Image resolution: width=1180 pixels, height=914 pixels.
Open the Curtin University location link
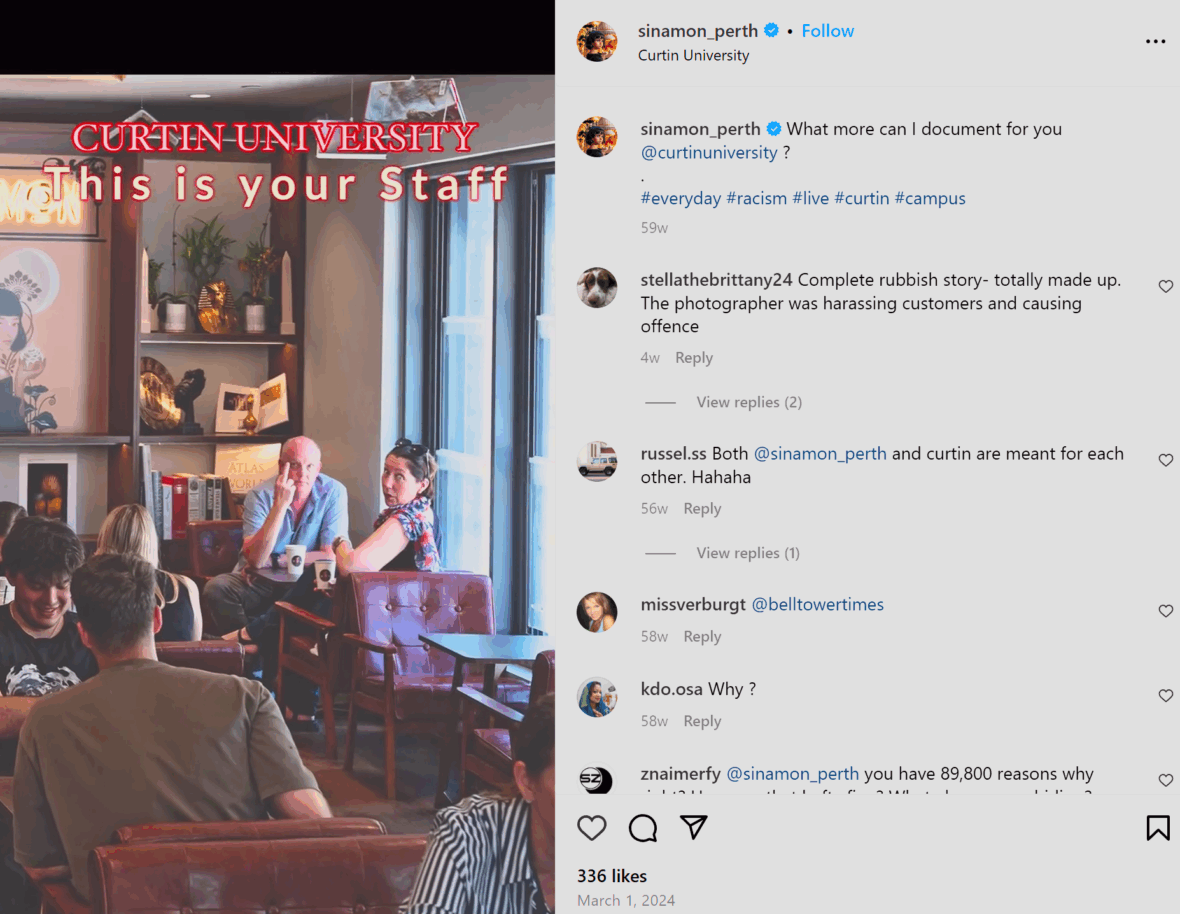pyautogui.click(x=693, y=56)
